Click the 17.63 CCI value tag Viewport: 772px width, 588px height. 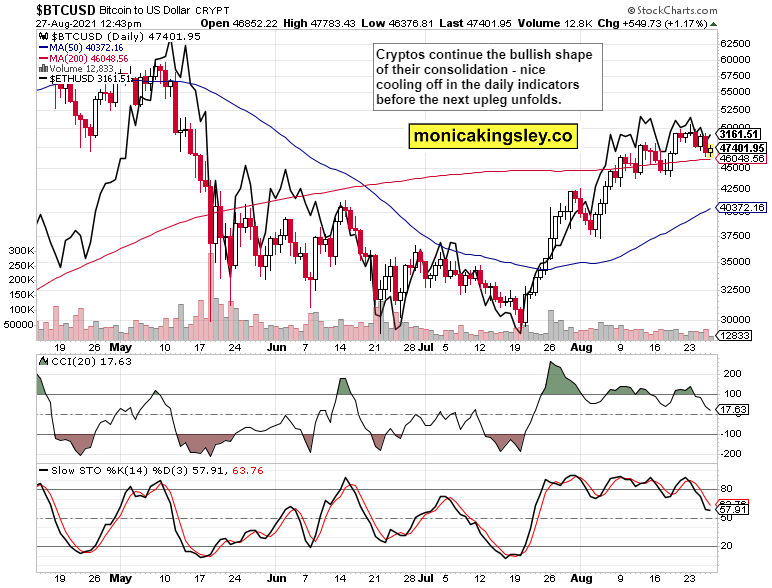coord(734,409)
